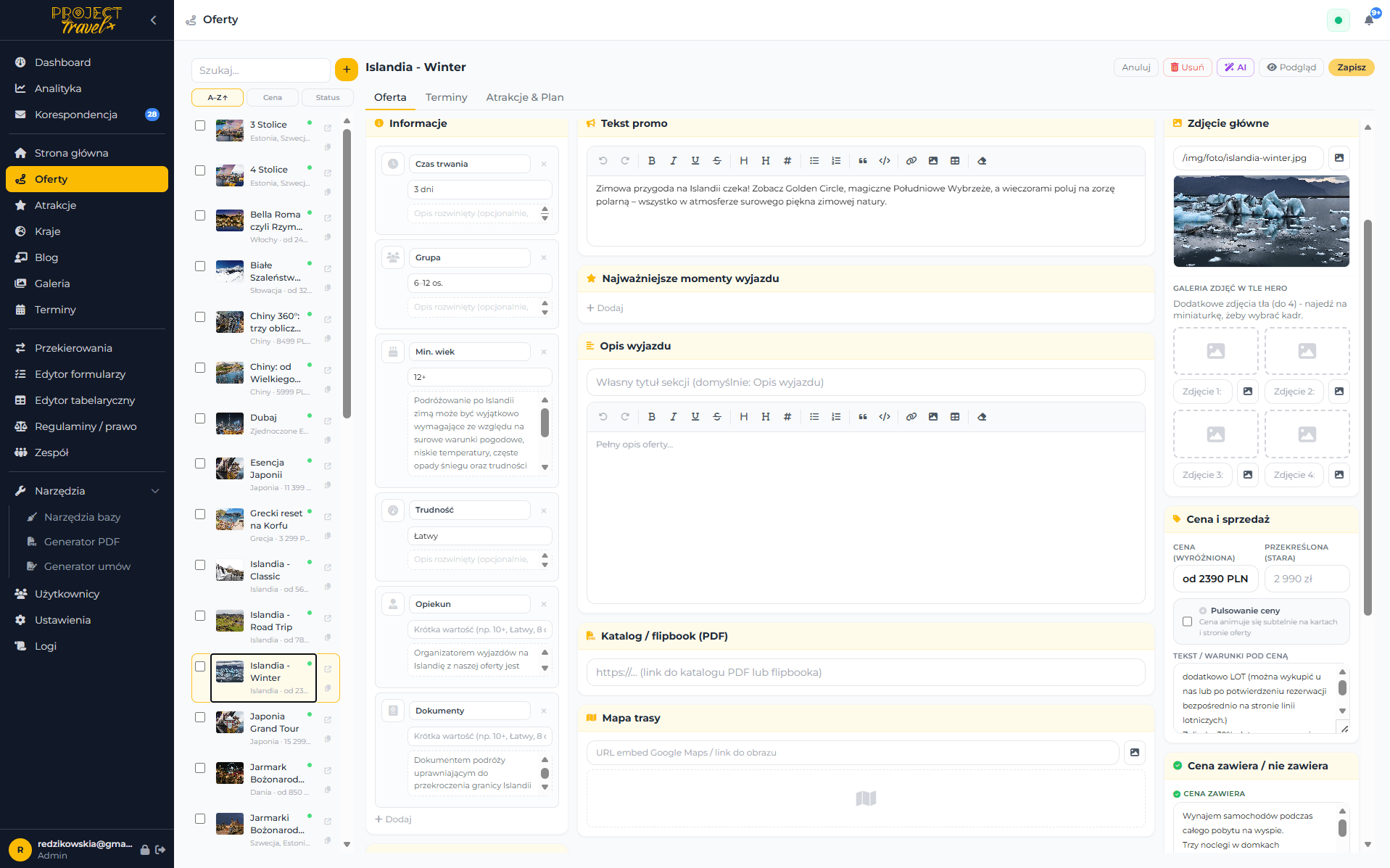Click the yellow plus add-offer button

coord(347,70)
